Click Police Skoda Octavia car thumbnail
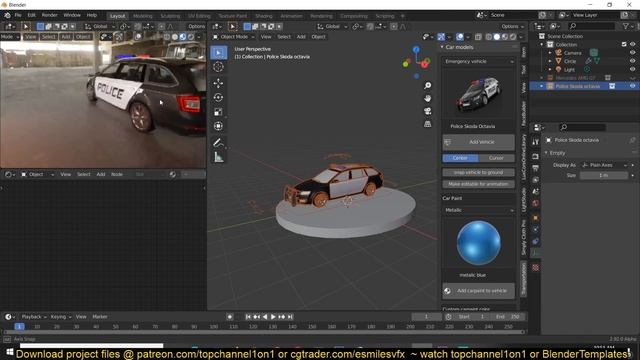 point(478,94)
